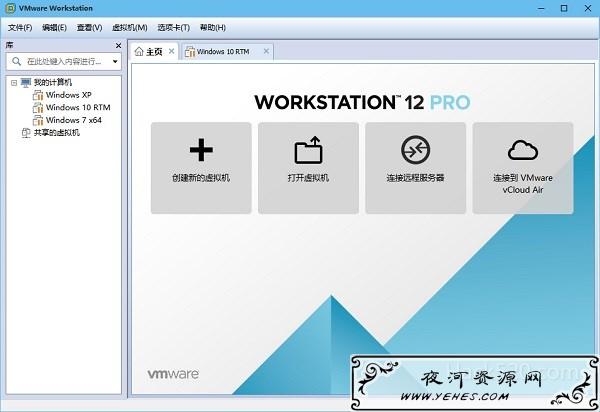
Task: Click the VMware Workstation title bar icon
Action: tap(11, 8)
